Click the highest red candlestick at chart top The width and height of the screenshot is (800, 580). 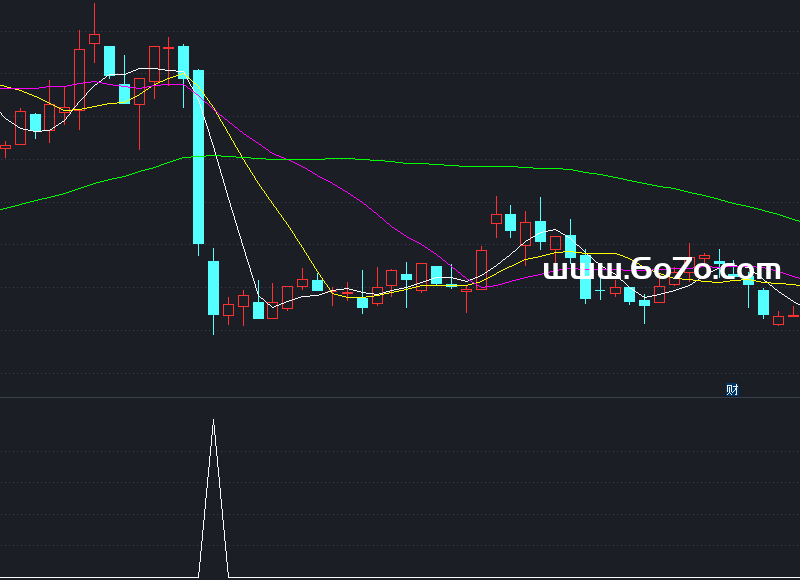click(95, 39)
